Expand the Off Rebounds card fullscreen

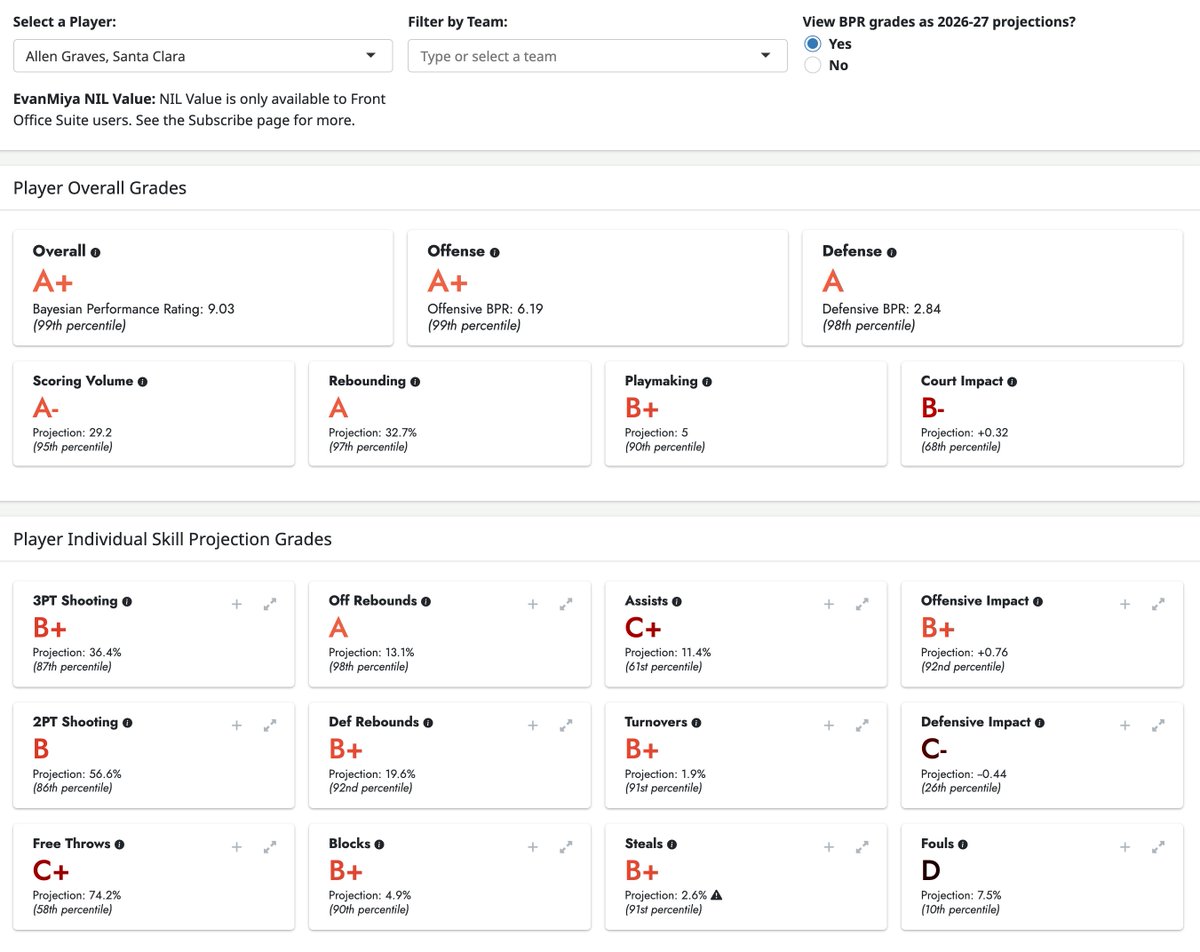coord(566,604)
